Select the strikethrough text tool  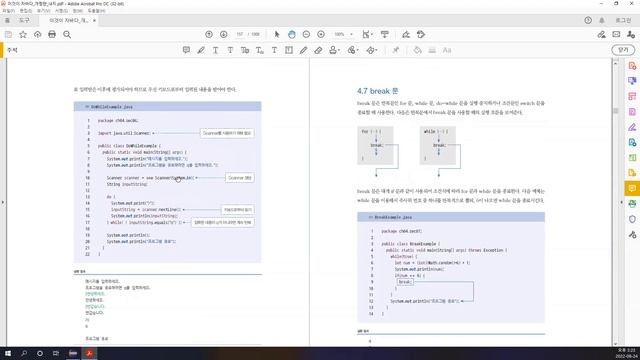230,50
